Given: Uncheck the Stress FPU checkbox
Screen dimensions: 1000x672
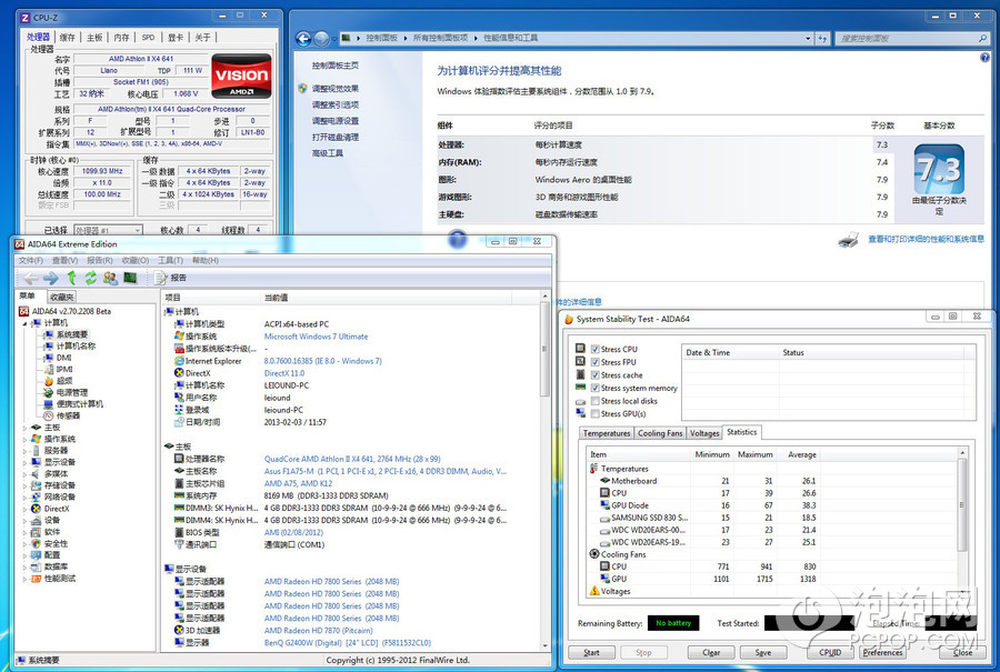Looking at the screenshot, I should click(x=595, y=362).
